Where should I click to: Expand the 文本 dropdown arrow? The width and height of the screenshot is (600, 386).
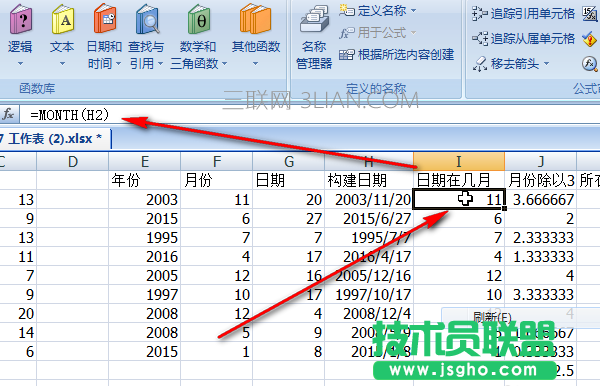coord(62,64)
